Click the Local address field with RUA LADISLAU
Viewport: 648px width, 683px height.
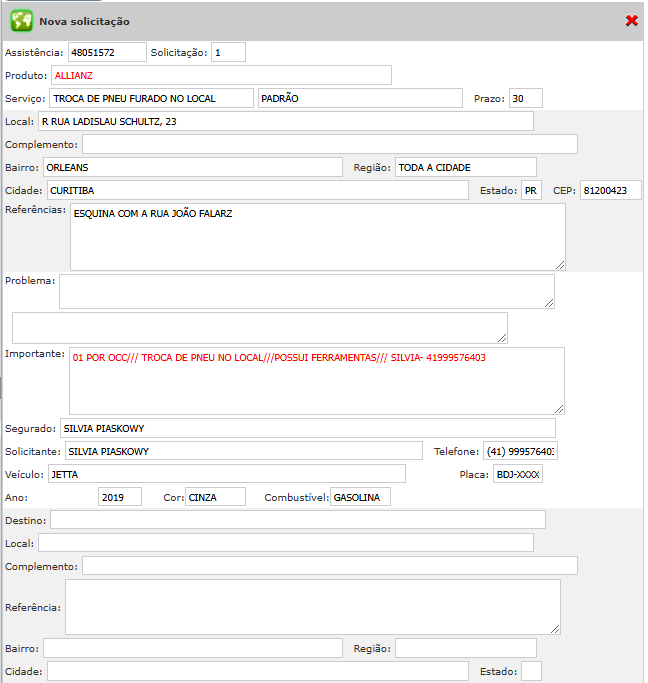[285, 121]
